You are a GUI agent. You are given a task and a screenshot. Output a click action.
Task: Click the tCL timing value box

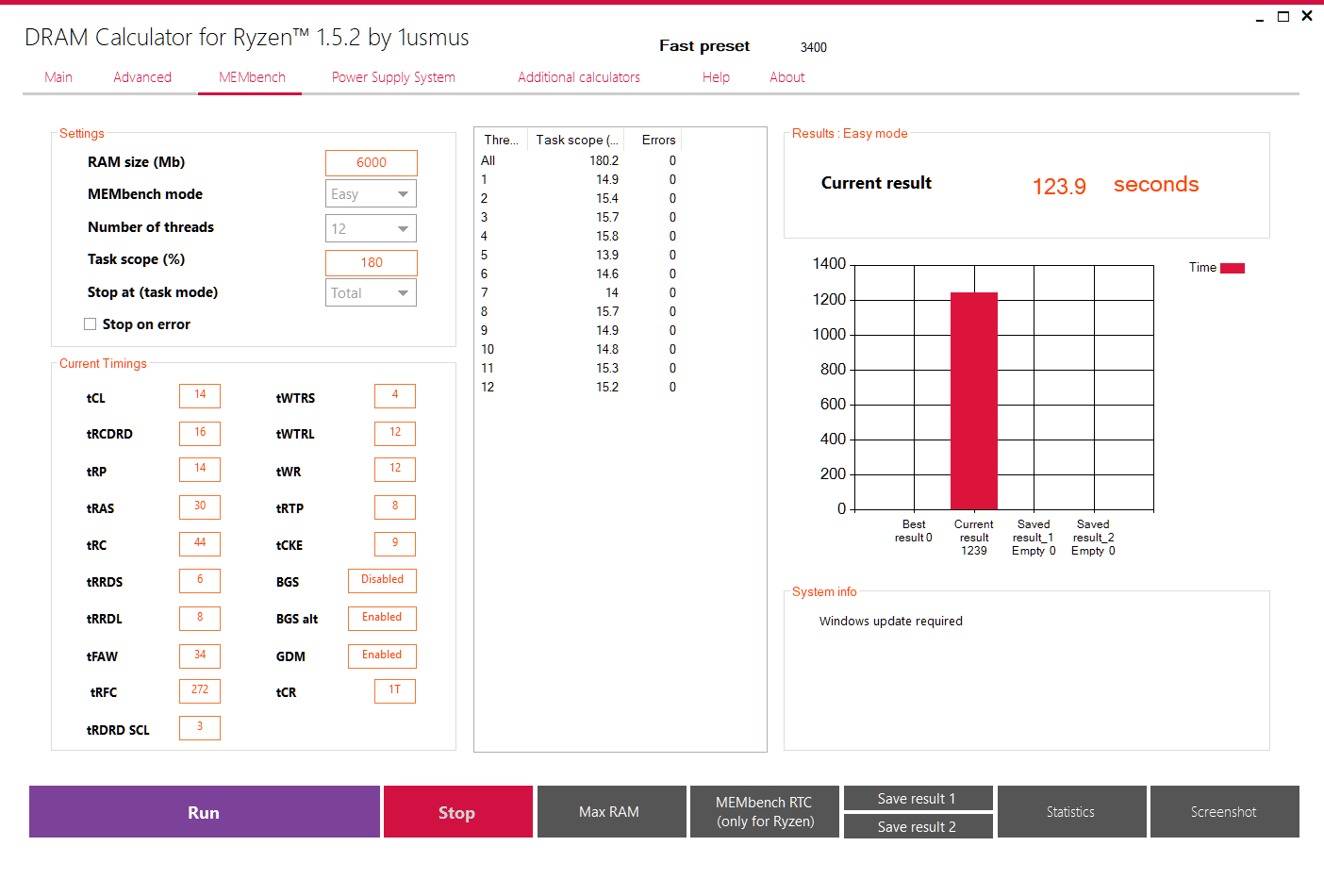point(200,396)
